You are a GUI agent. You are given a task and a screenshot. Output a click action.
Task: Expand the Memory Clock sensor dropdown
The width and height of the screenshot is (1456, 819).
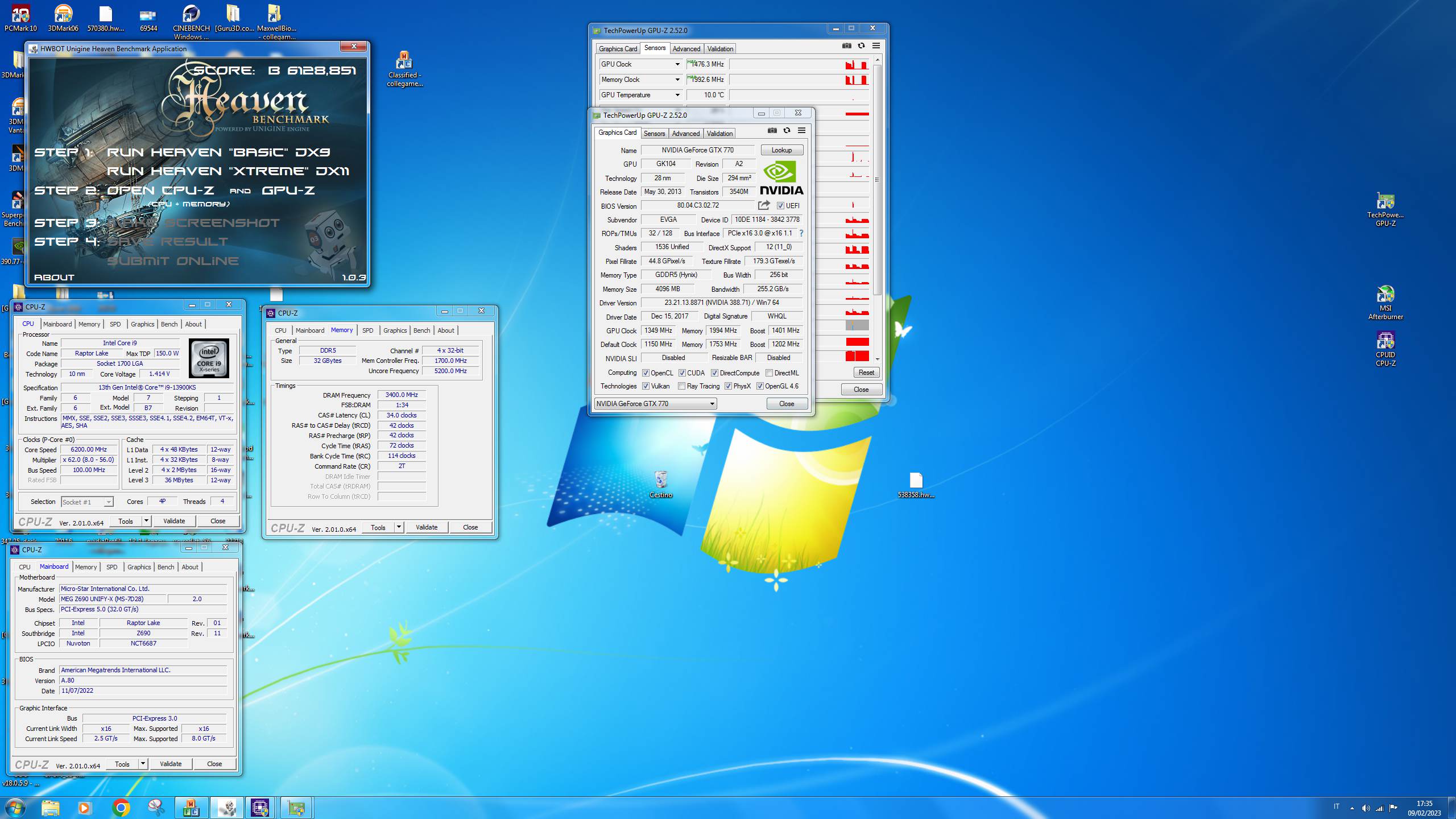click(677, 80)
